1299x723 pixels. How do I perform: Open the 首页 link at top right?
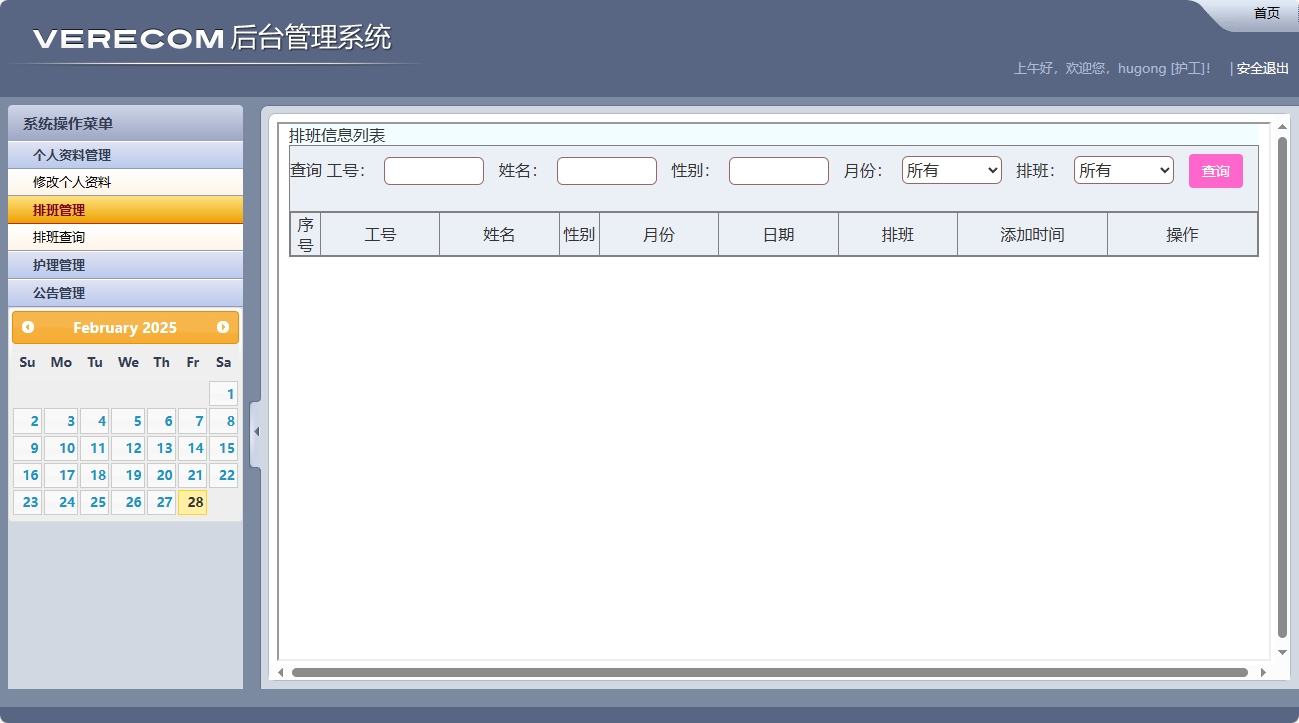pos(1265,12)
